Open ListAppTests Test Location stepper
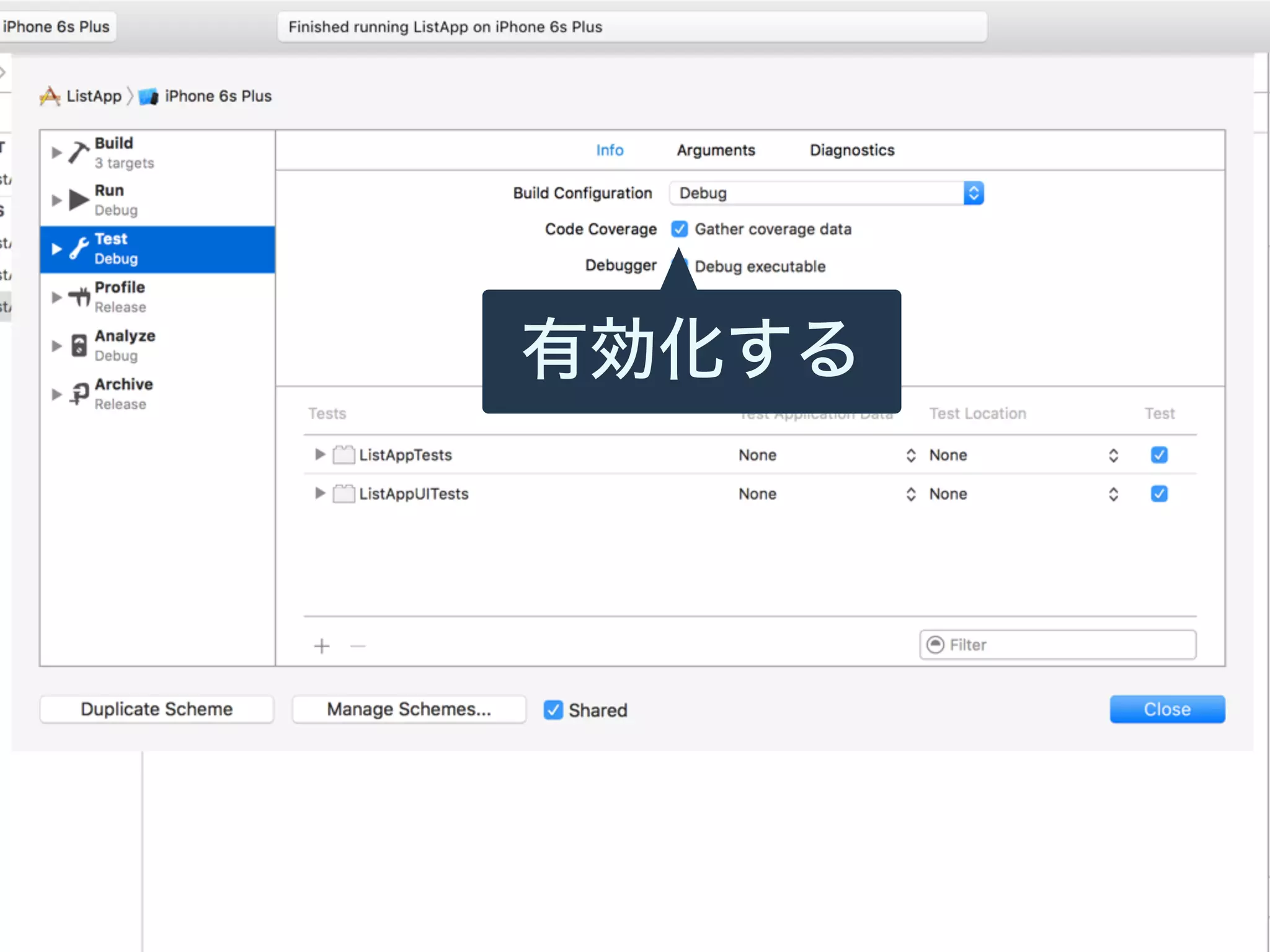 (x=1113, y=456)
